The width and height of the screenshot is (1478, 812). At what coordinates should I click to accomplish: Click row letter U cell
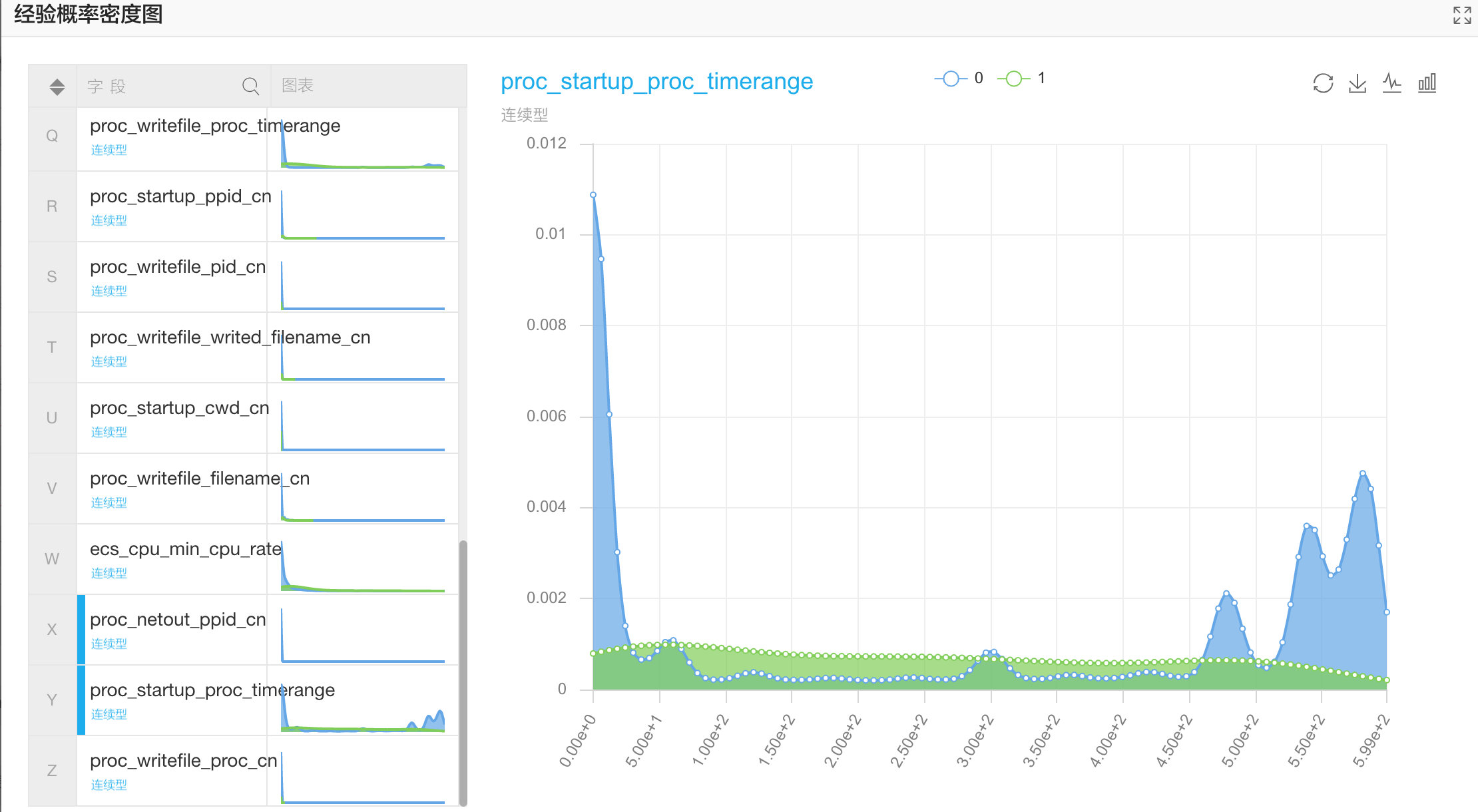[x=52, y=418]
